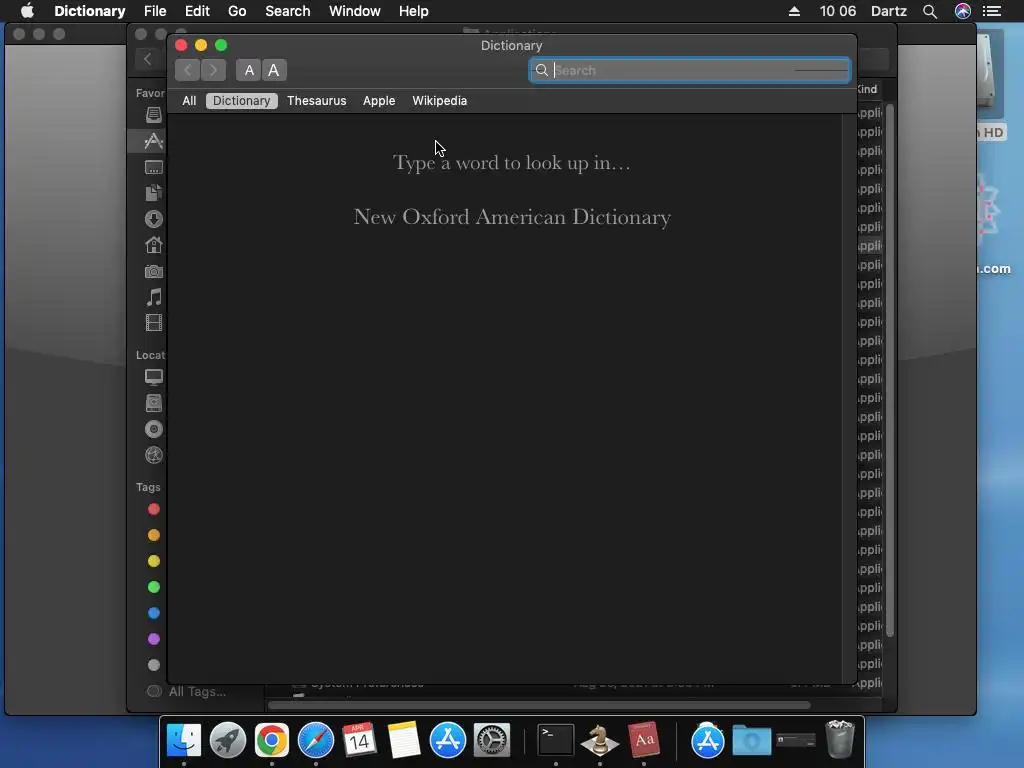
Task: Select the Dictionary source tab
Action: click(x=242, y=101)
